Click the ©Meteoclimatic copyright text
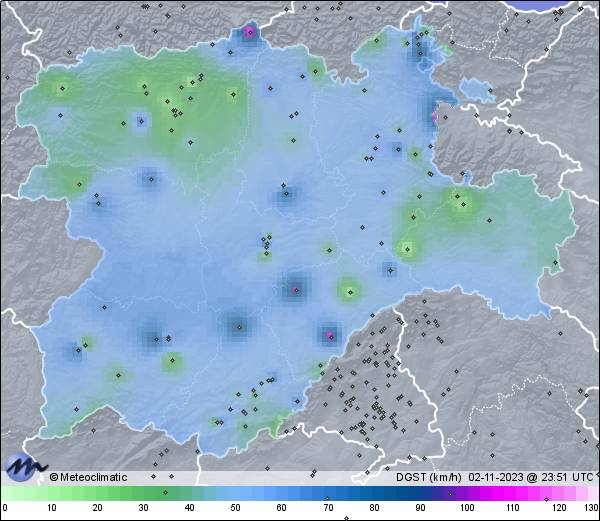 88,477
